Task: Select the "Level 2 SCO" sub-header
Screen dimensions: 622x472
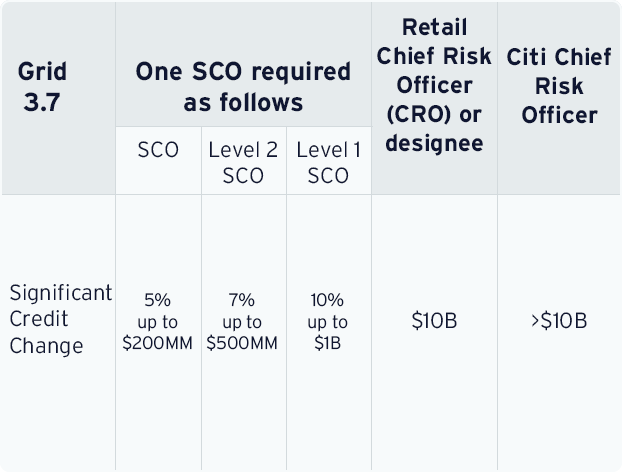Action: (x=243, y=162)
